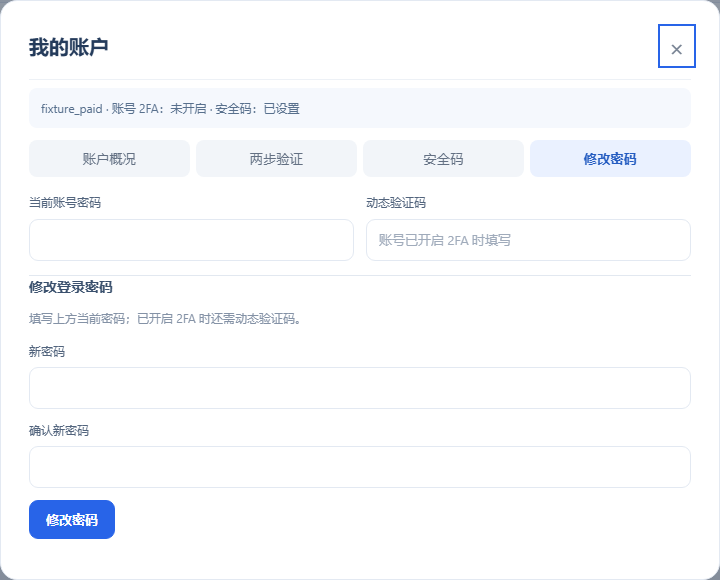Open the 两步验证 tab
The height and width of the screenshot is (580, 720).
tap(276, 159)
